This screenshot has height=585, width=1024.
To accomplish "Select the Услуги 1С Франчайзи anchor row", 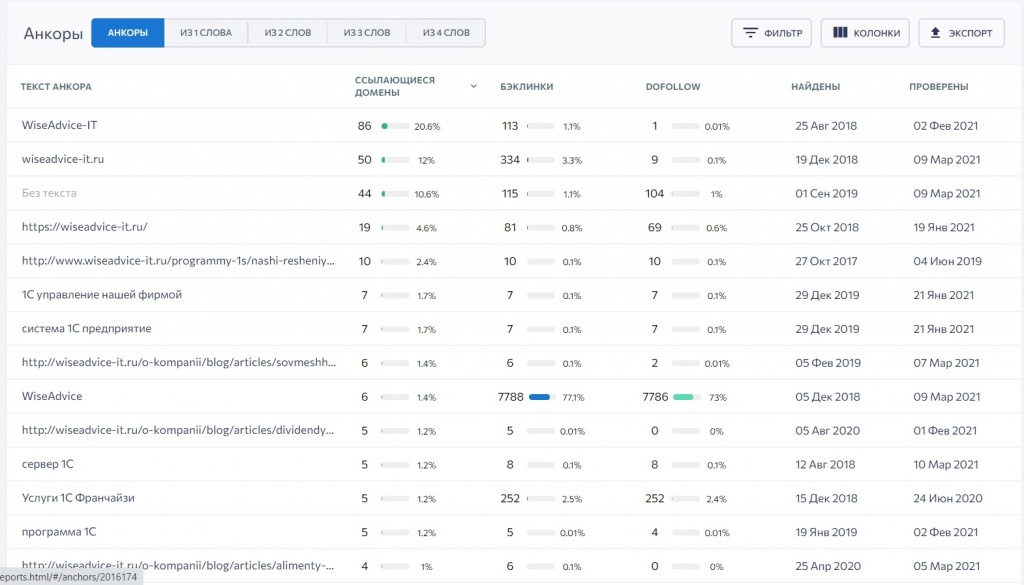I will [x=78, y=498].
